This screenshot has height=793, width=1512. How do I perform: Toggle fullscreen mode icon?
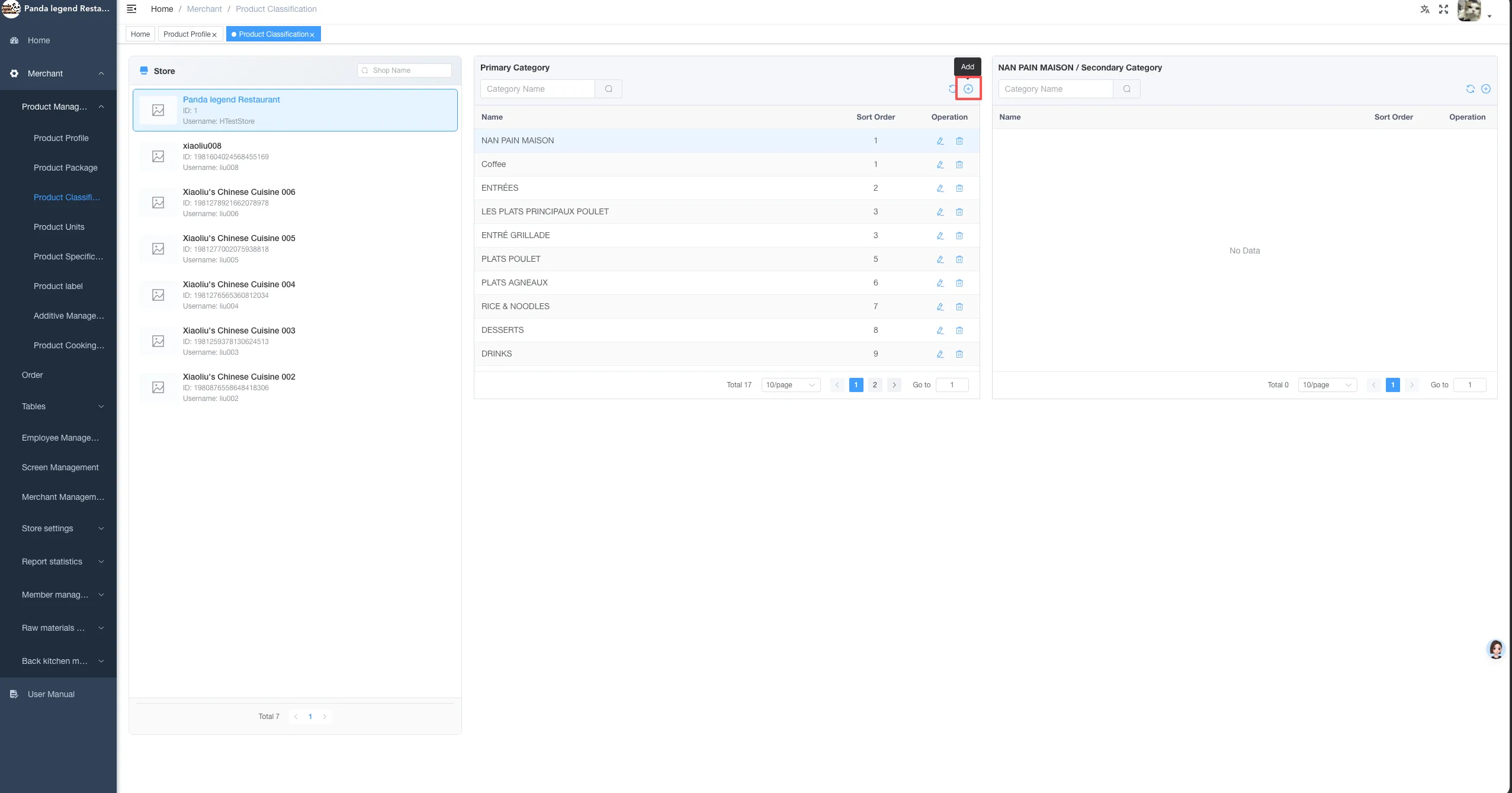tap(1443, 9)
